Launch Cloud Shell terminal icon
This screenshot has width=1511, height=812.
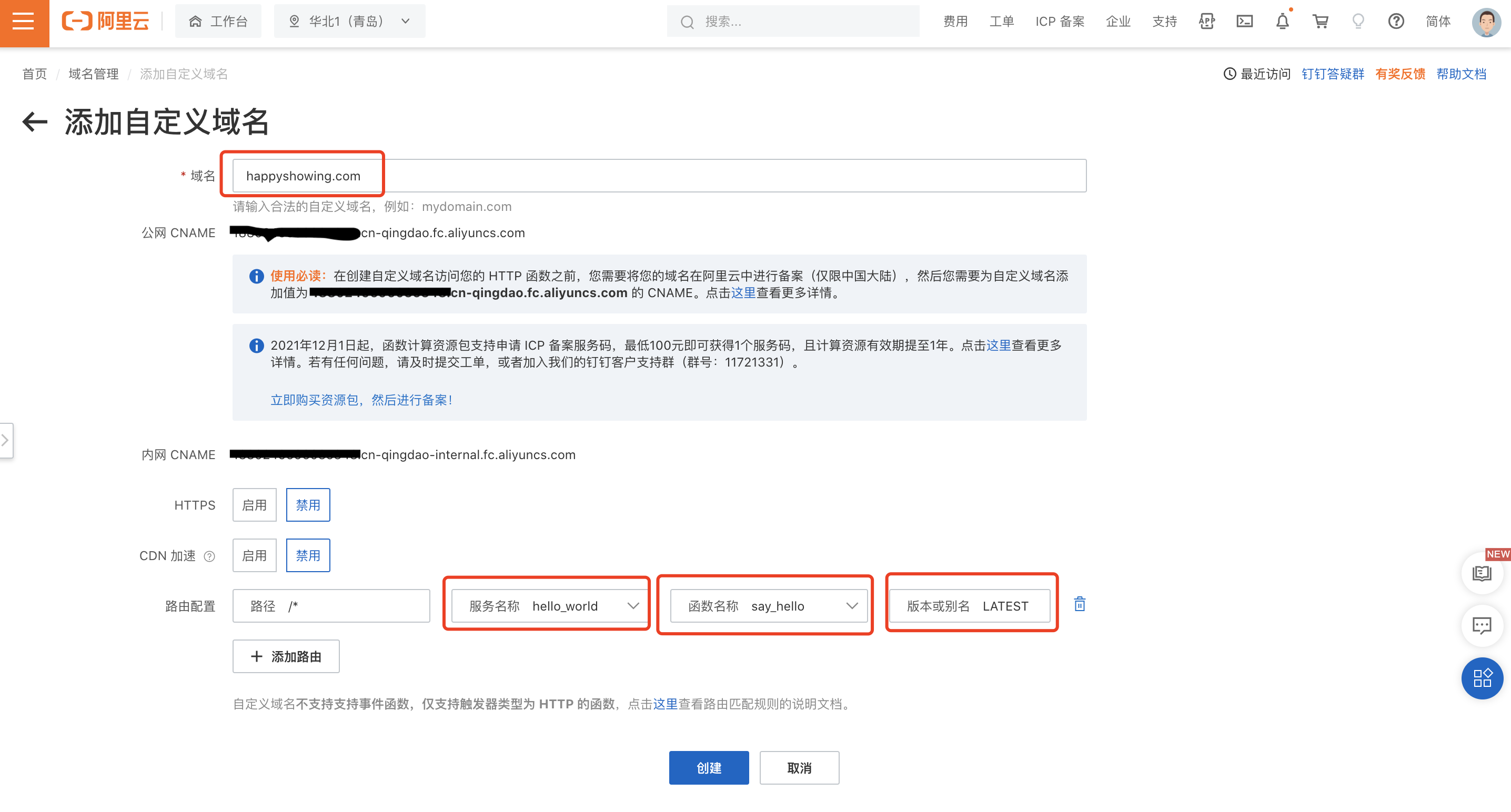coord(1245,22)
